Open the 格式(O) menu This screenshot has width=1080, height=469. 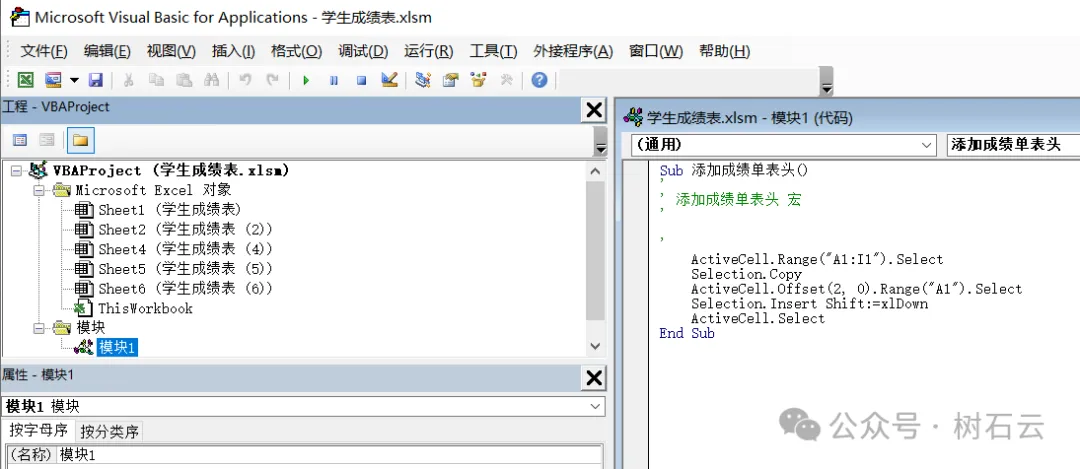pos(296,51)
